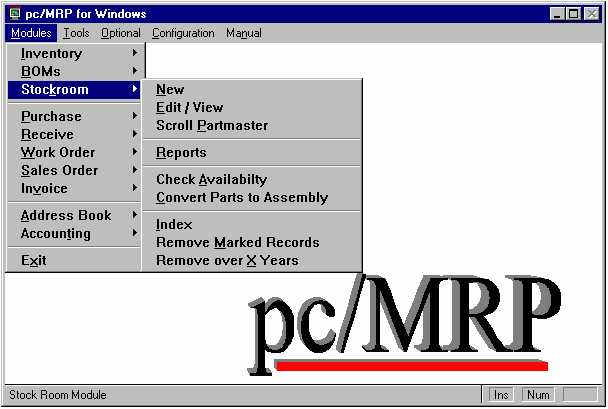Select Address Book in Modules menu
The width and height of the screenshot is (608, 409).
tap(74, 215)
